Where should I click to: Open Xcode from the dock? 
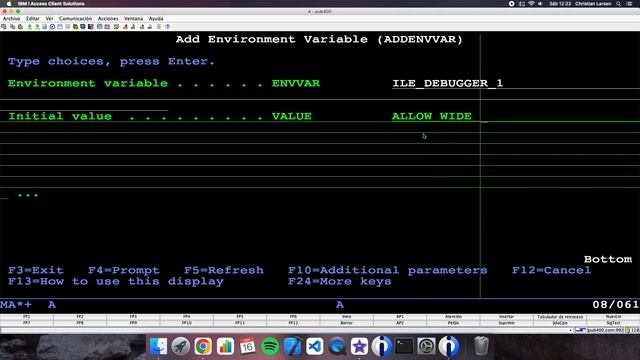click(292, 347)
